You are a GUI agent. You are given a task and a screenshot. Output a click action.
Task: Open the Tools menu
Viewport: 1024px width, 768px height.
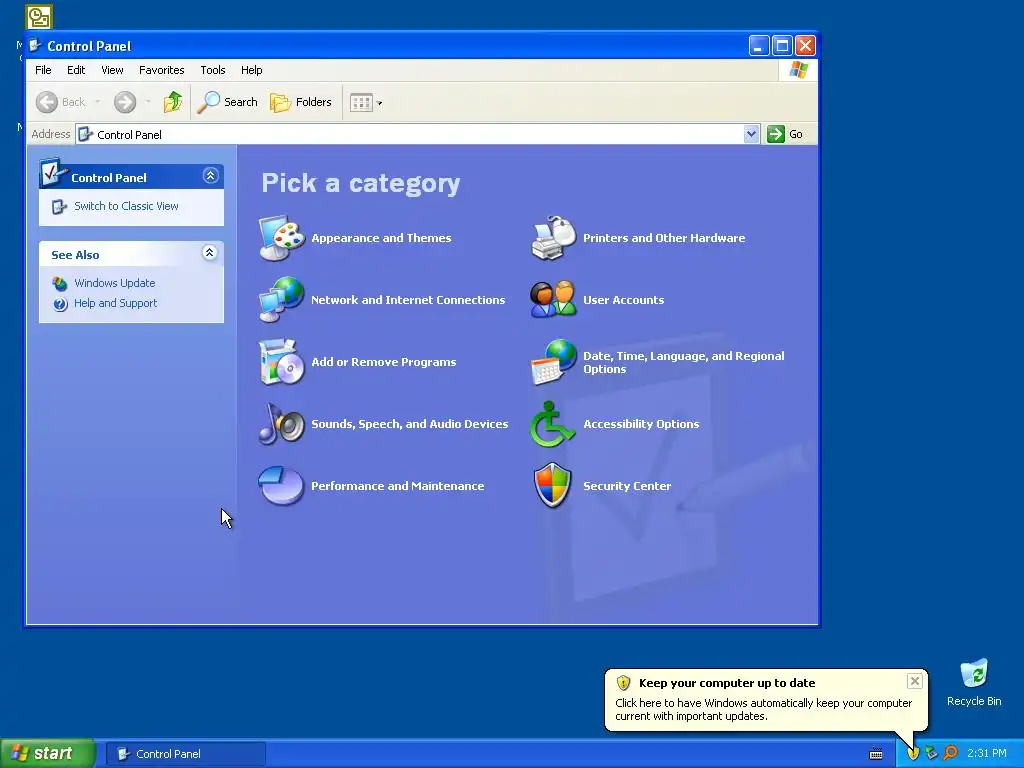213,70
